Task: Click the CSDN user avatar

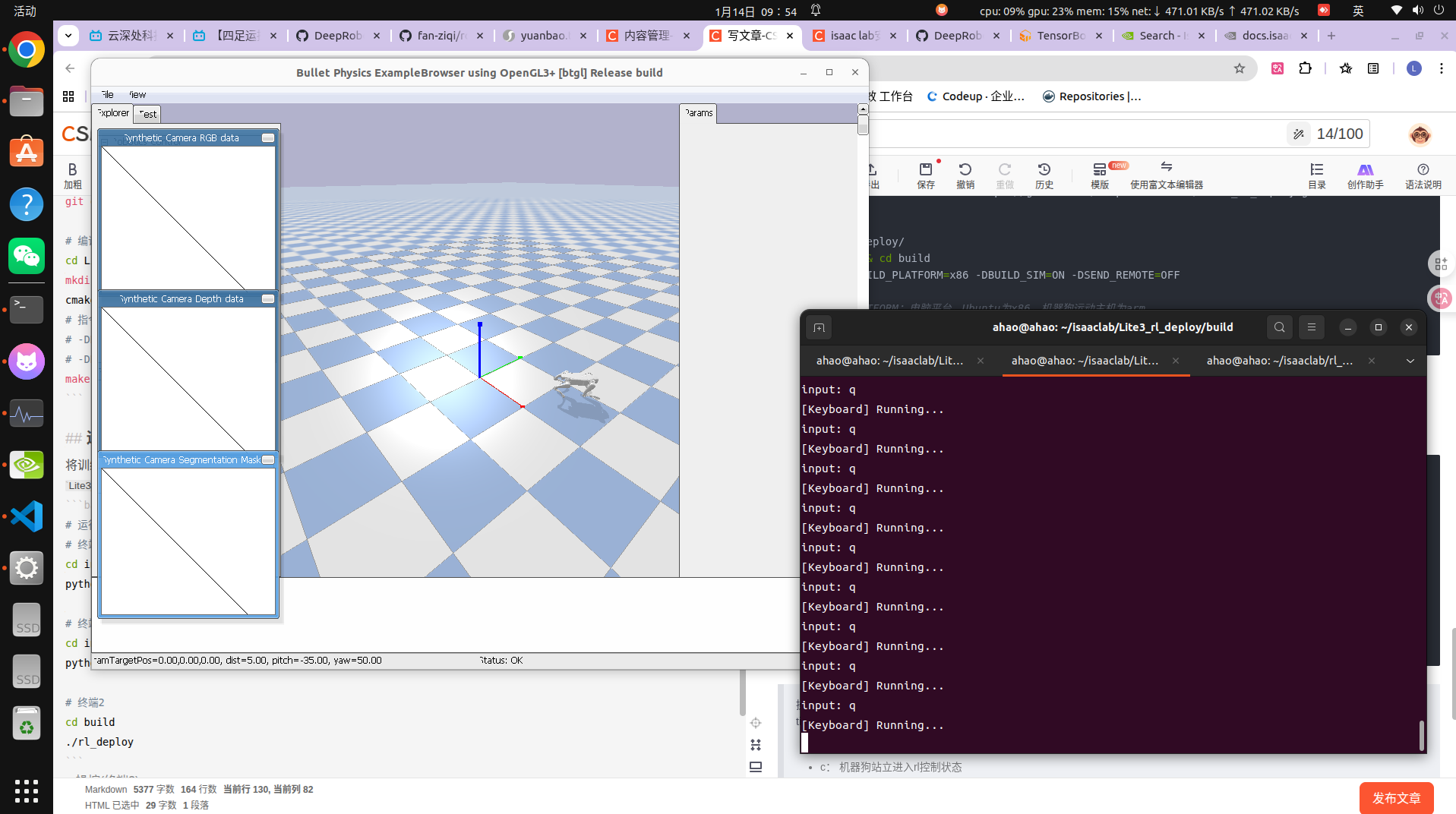Action: pos(1420,134)
